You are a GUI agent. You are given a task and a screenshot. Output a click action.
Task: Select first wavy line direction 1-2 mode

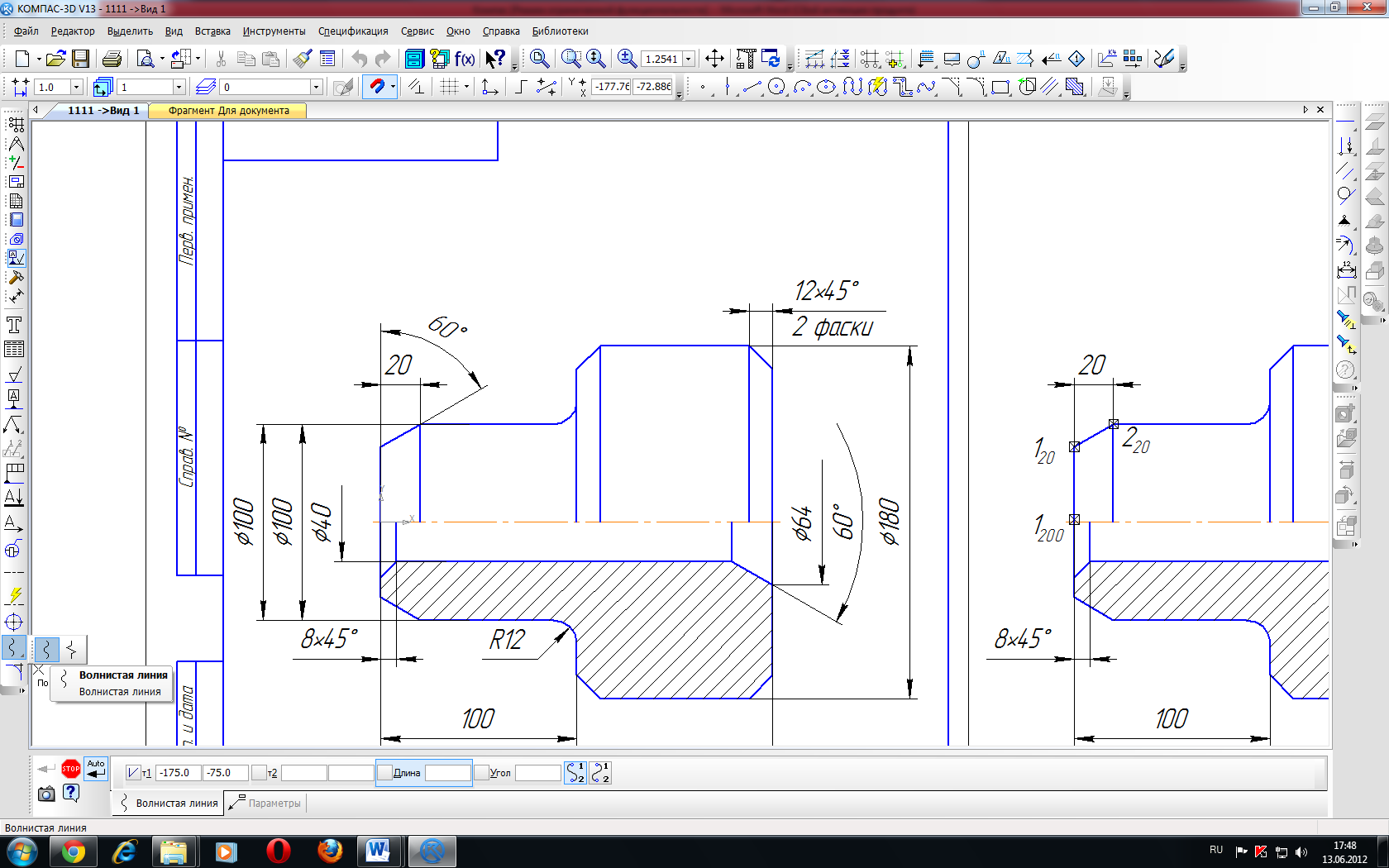[x=575, y=773]
